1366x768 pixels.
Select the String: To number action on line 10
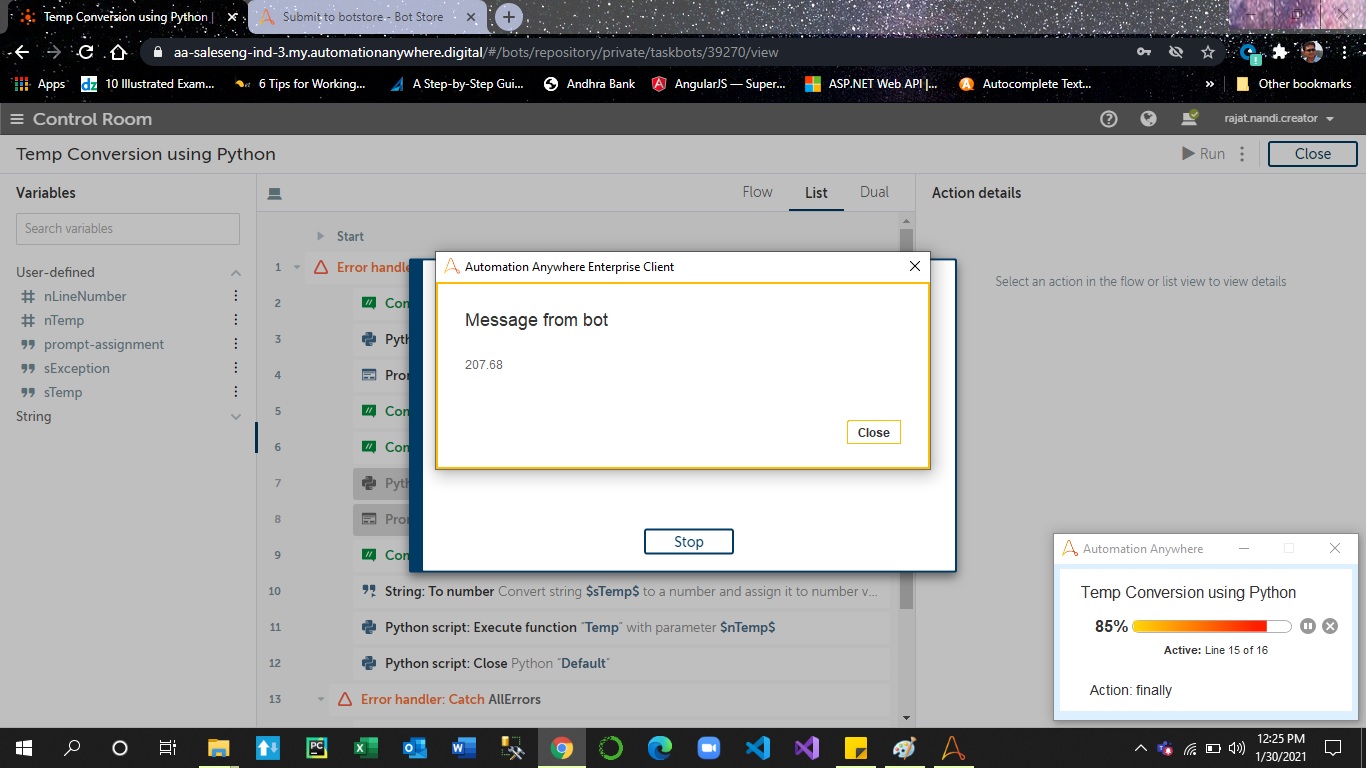(622, 591)
